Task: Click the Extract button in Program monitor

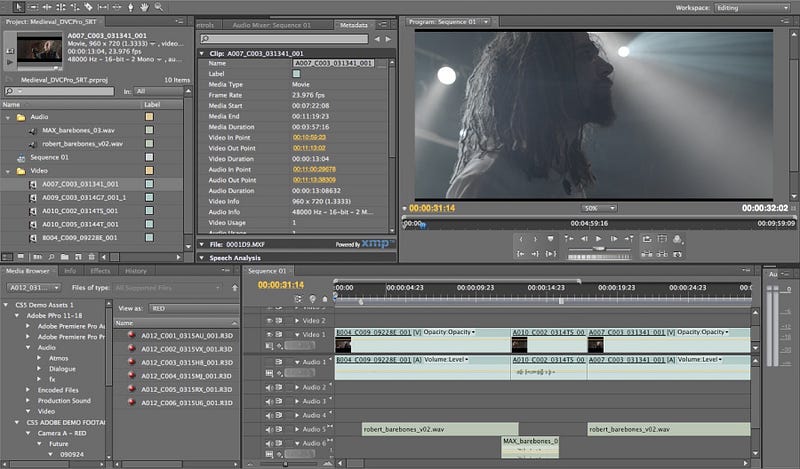Action: pyautogui.click(x=662, y=254)
